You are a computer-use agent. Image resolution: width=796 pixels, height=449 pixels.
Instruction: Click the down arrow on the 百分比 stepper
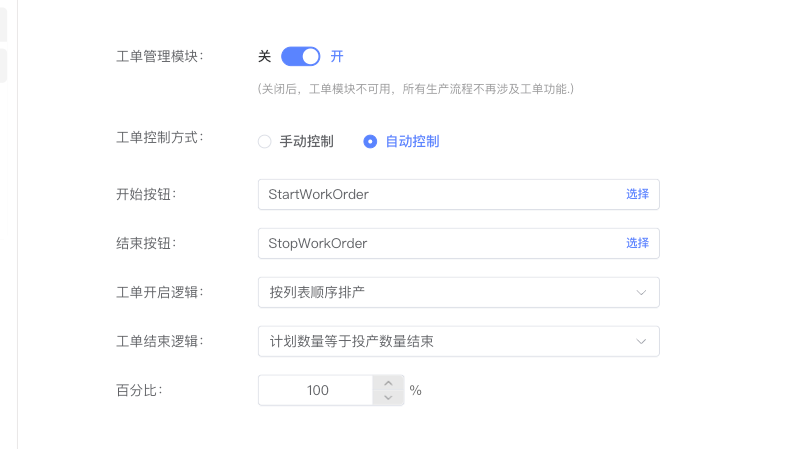click(388, 397)
